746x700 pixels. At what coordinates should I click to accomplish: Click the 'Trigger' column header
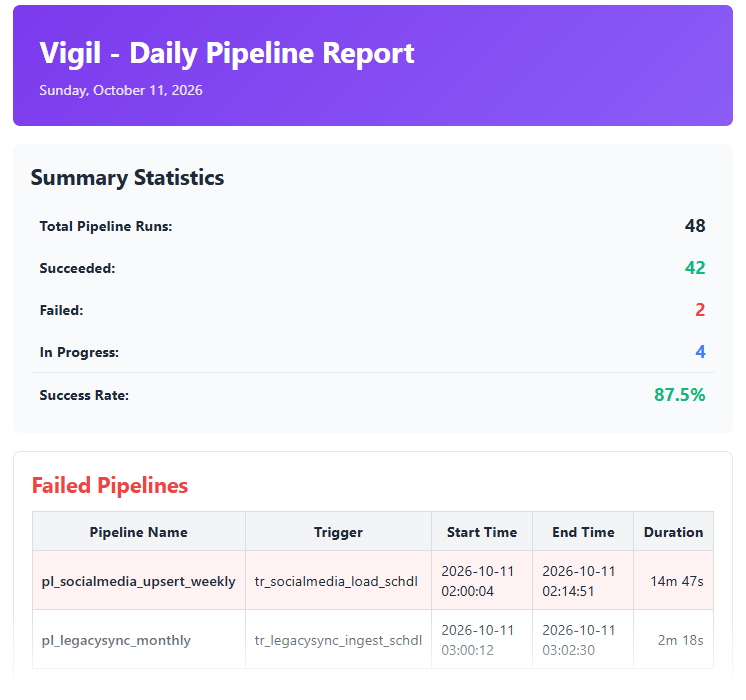coord(338,532)
